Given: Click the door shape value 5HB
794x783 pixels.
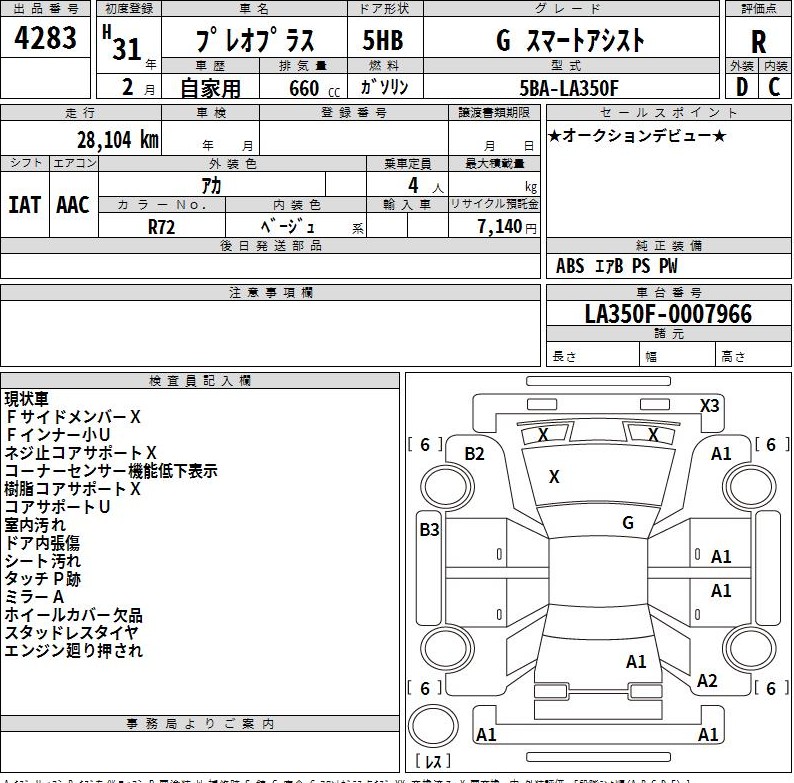Looking at the screenshot, I should (x=383, y=40).
